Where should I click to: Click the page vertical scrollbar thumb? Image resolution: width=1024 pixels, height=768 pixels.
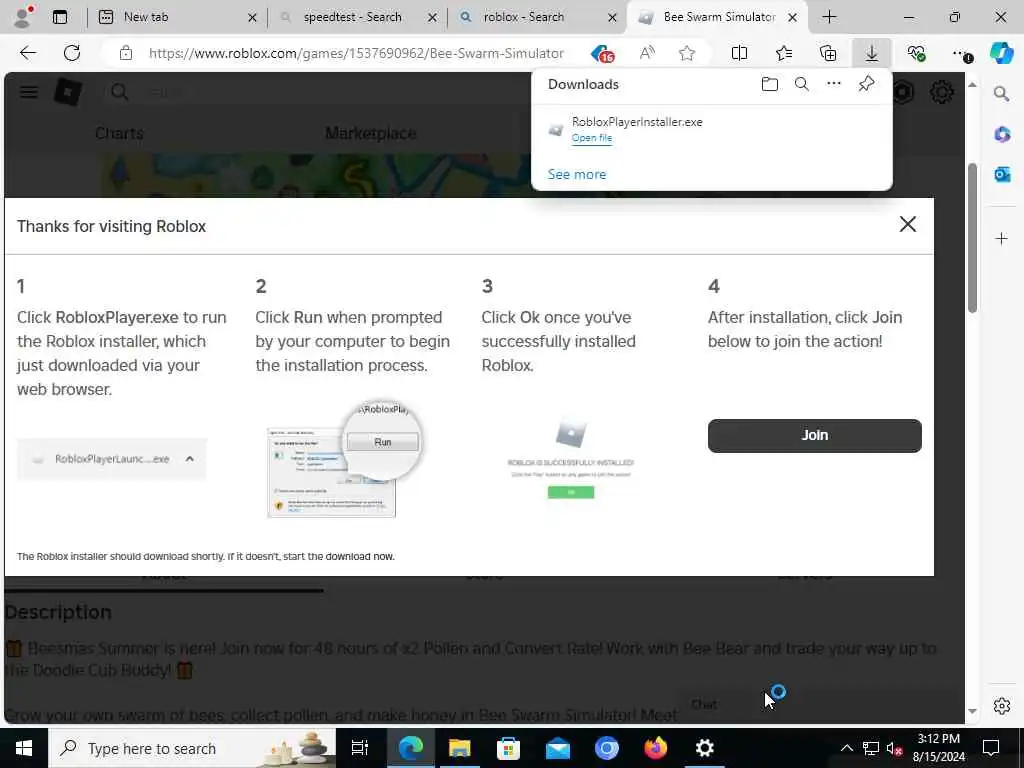(972, 238)
